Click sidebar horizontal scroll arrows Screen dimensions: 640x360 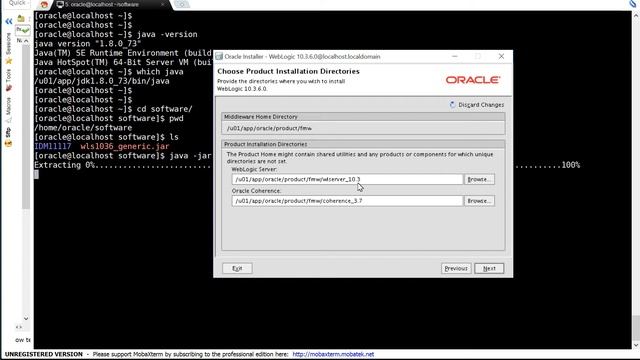tap(18, 327)
